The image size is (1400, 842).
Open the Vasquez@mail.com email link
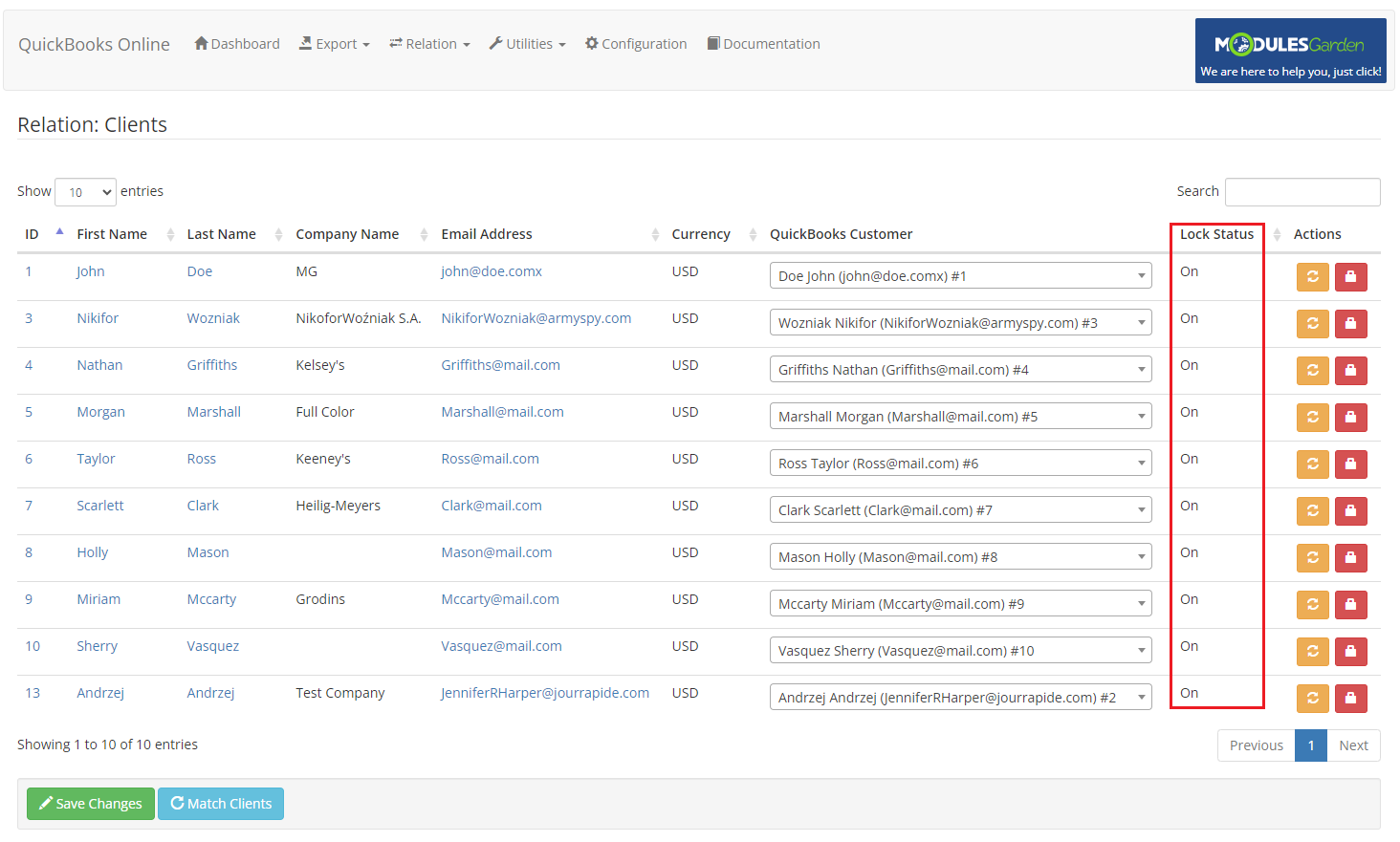point(501,646)
